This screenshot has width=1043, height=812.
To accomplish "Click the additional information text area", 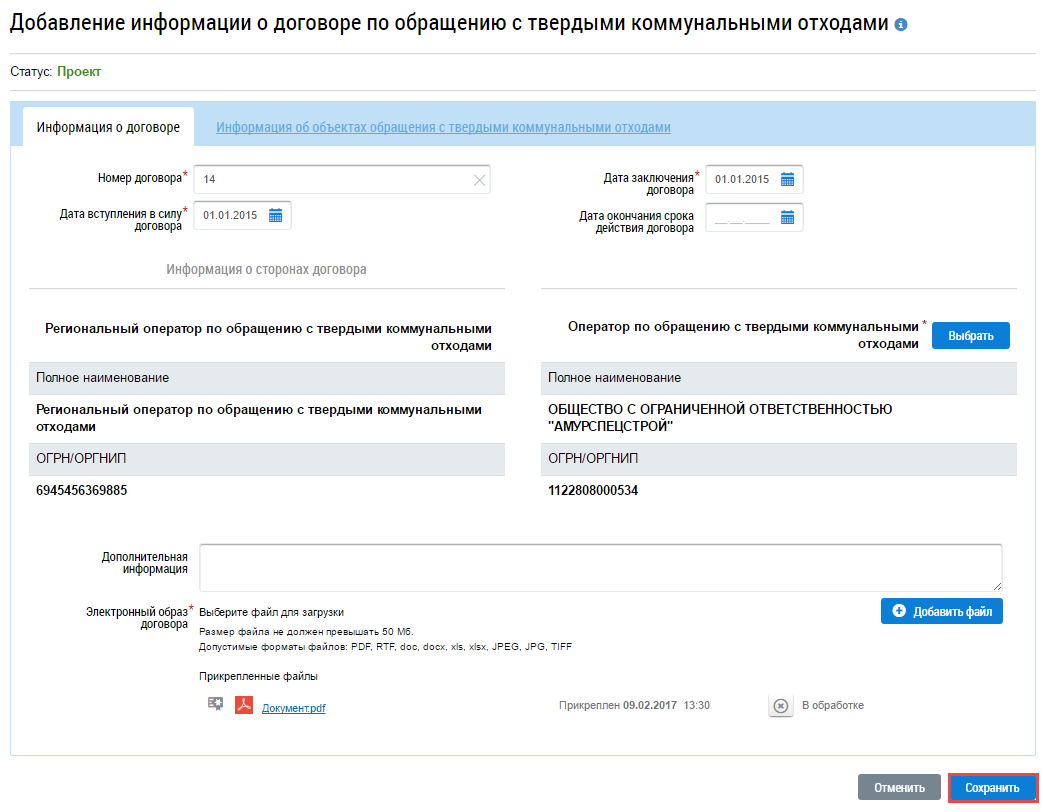I will [601, 567].
